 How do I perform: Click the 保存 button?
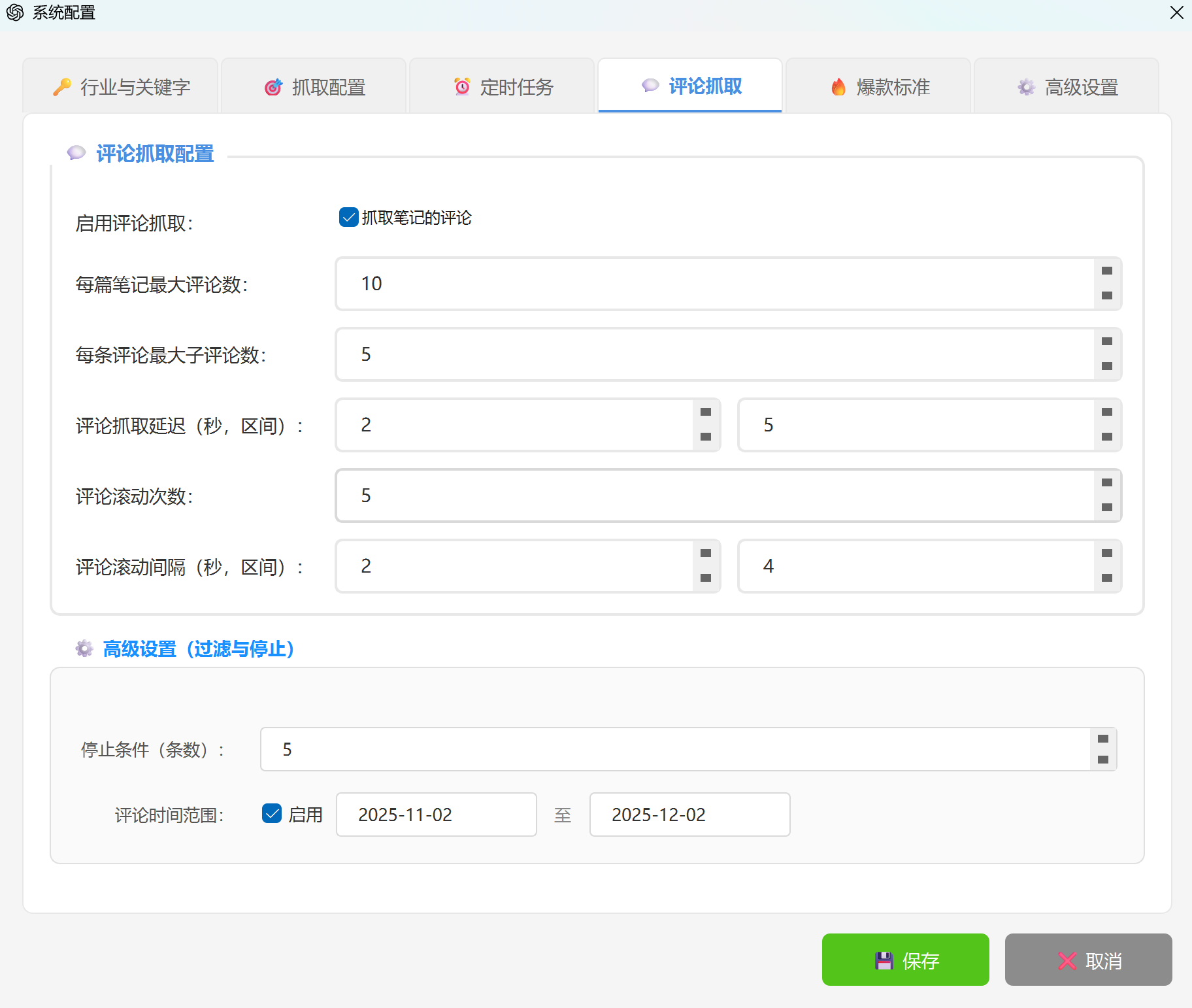(906, 960)
